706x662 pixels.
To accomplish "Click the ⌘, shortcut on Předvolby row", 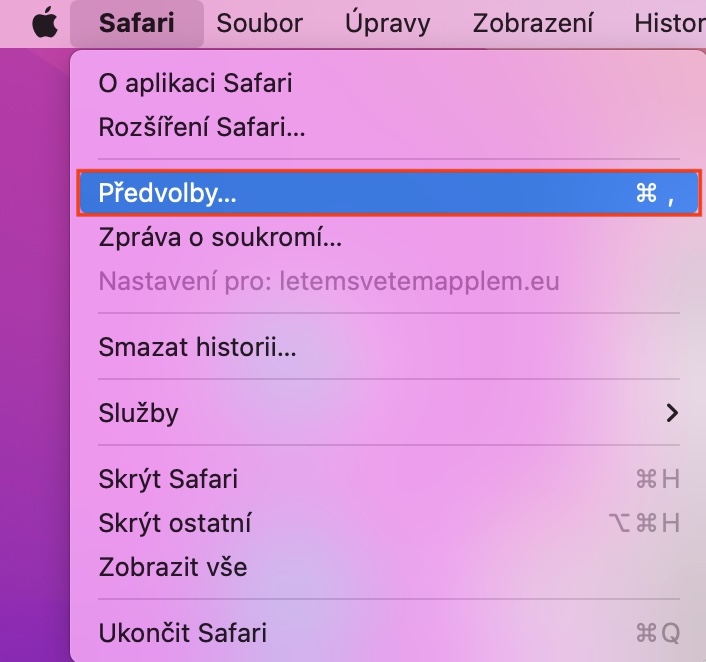I will click(x=655, y=194).
